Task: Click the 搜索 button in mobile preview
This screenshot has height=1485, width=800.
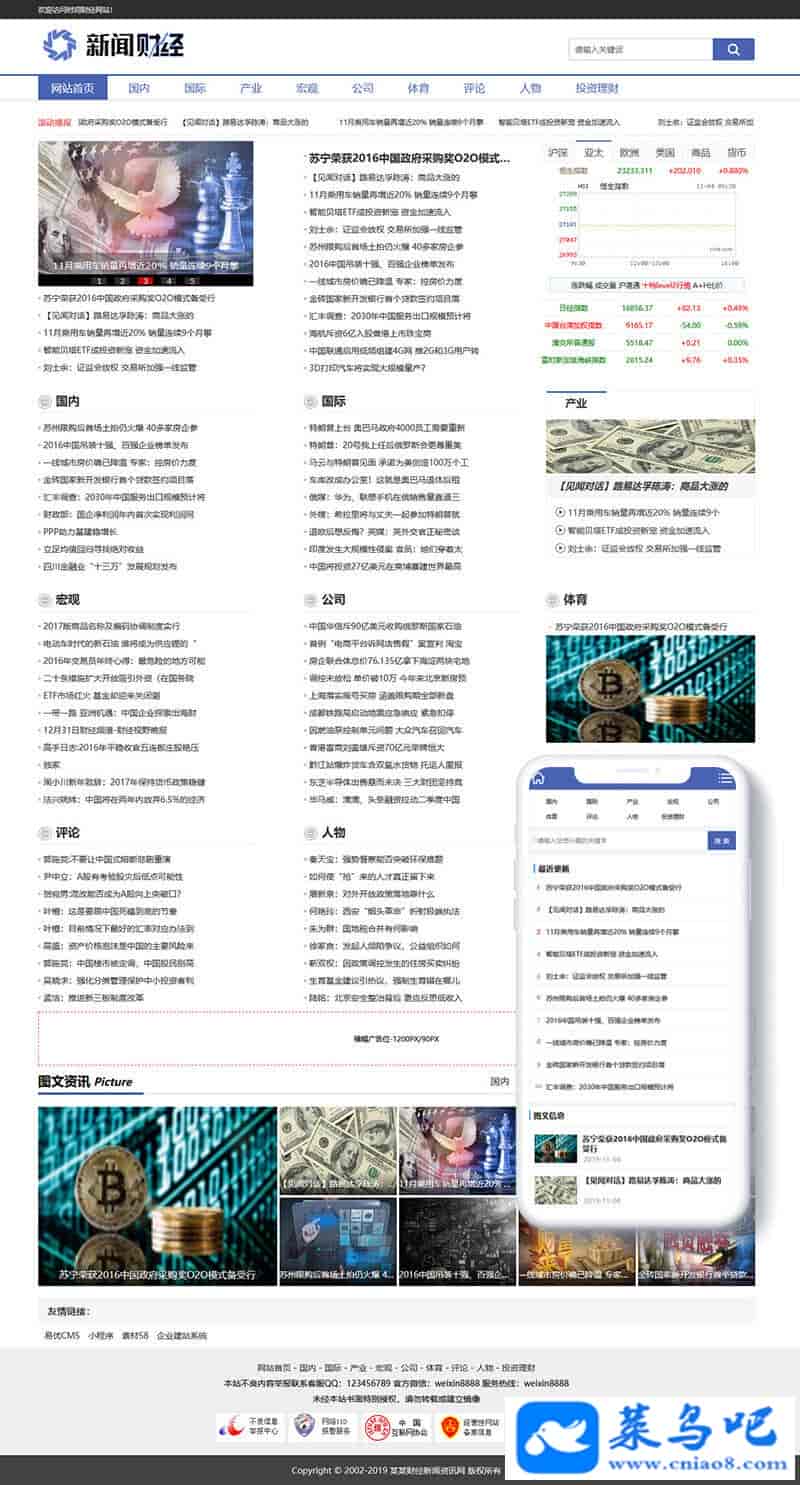Action: (x=722, y=841)
